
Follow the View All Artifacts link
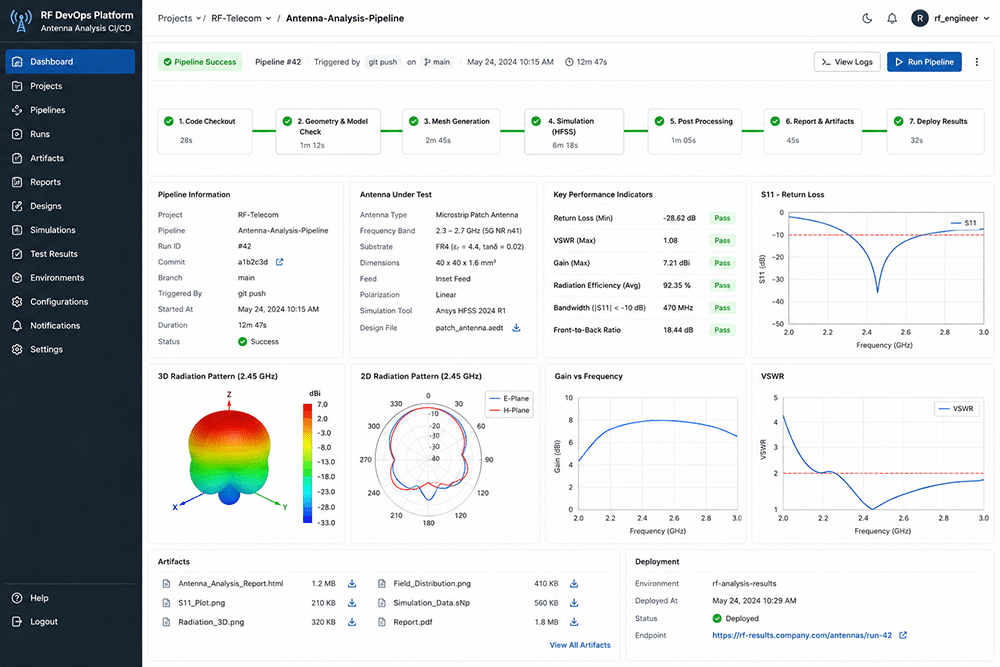(580, 645)
